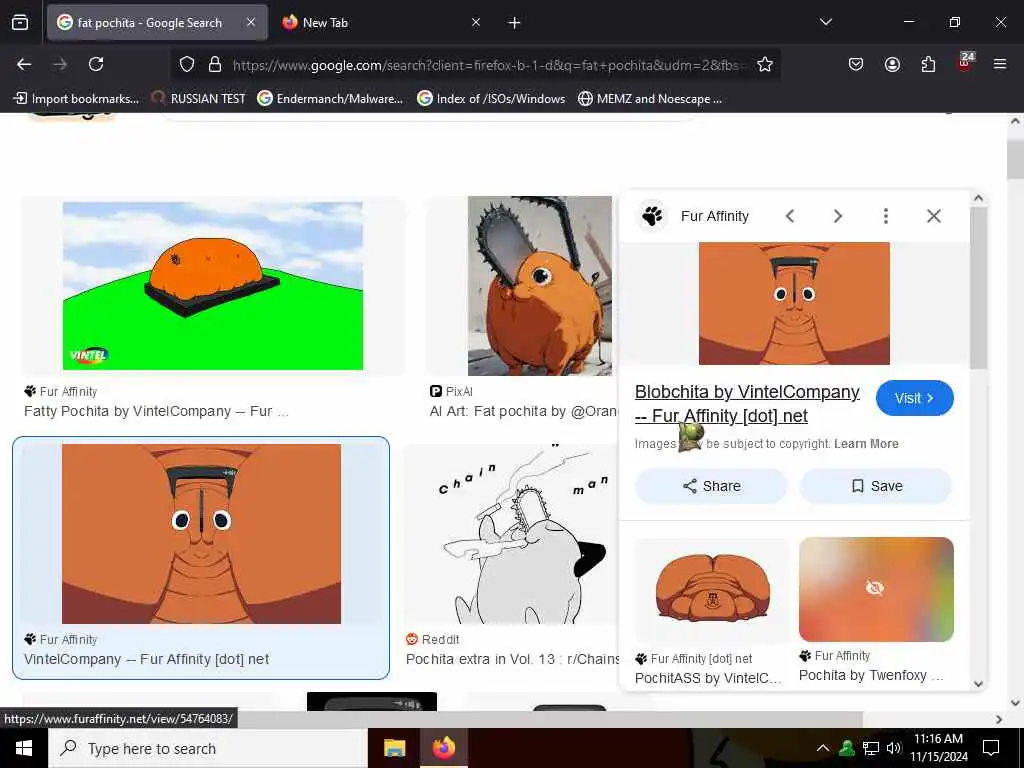Viewport: 1024px width, 768px height.
Task: Open the Save to Pocket icon
Action: 856,64
